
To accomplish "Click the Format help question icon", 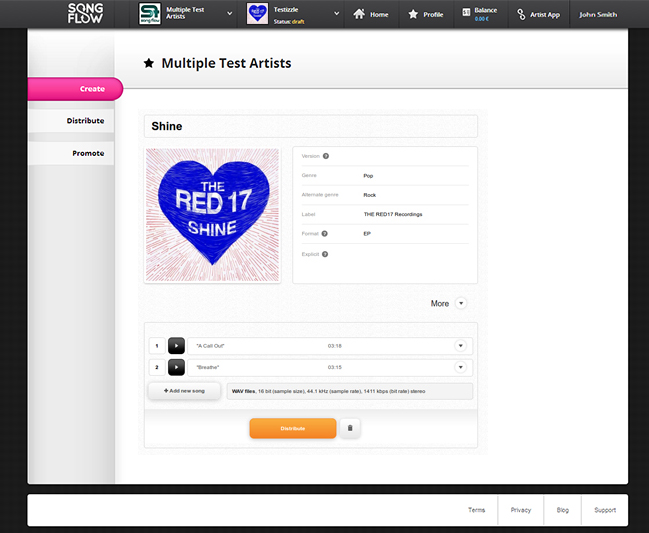I will pyautogui.click(x=324, y=233).
